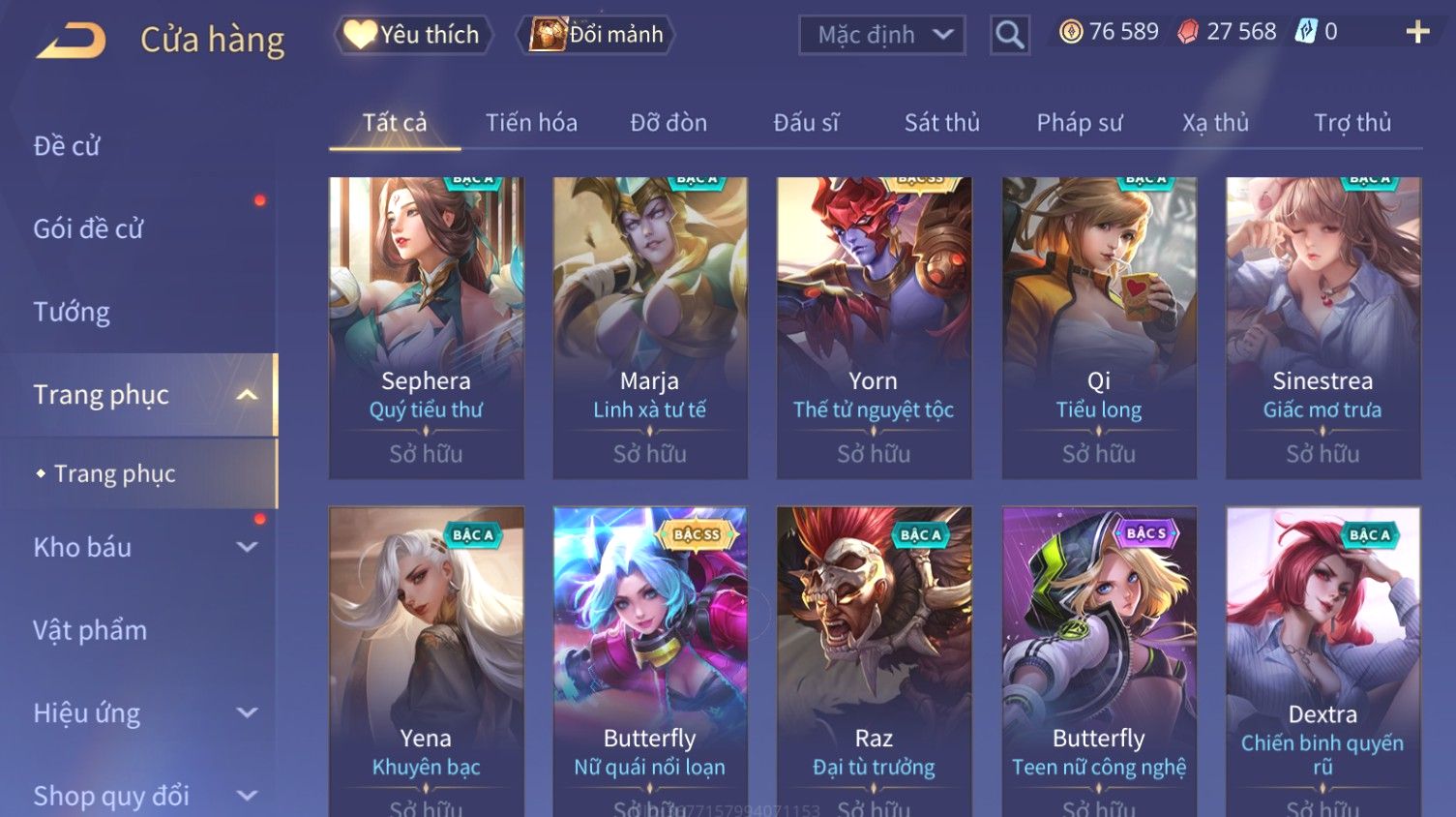Image resolution: width=1456 pixels, height=817 pixels.
Task: Open the Mặc định sort dropdown
Action: [x=881, y=36]
